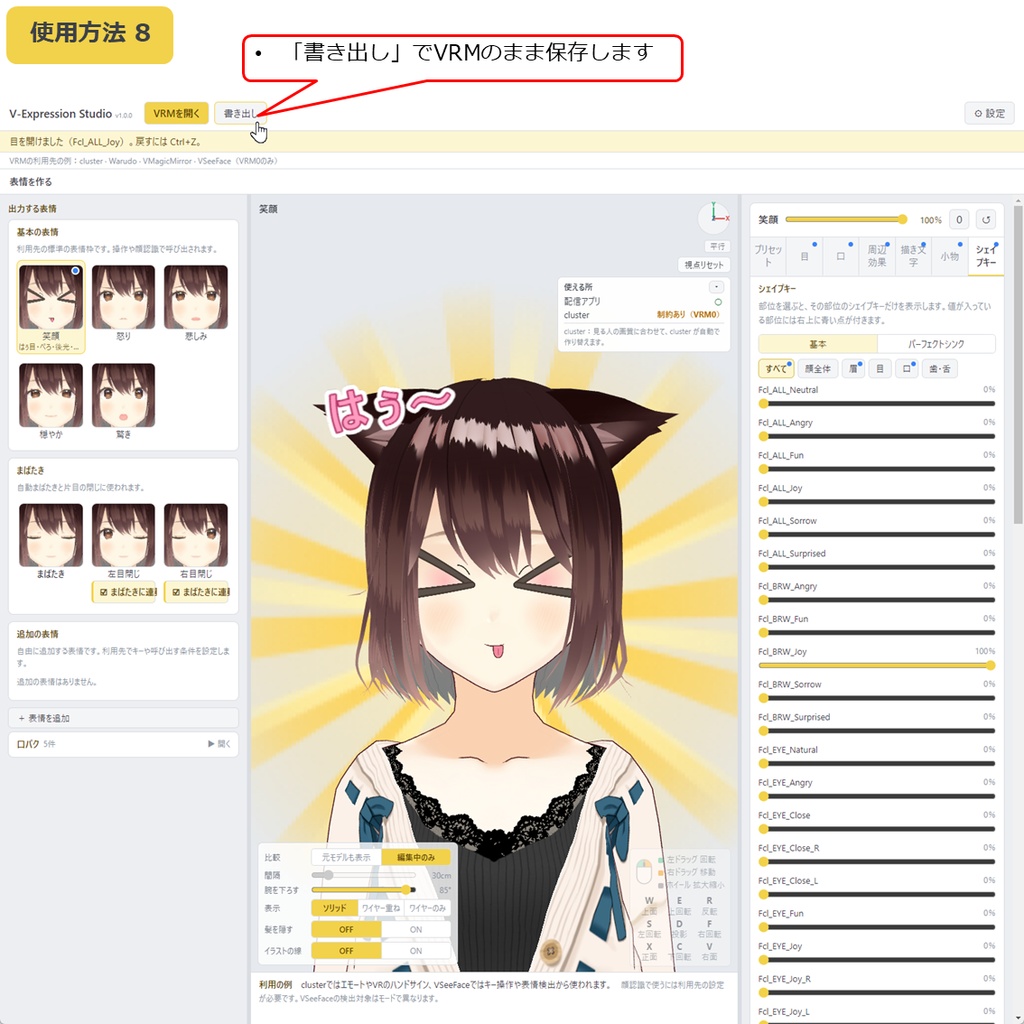The image size is (1024, 1024).
Task: Turn 髪を隠す OFF
Action: pyautogui.click(x=346, y=929)
